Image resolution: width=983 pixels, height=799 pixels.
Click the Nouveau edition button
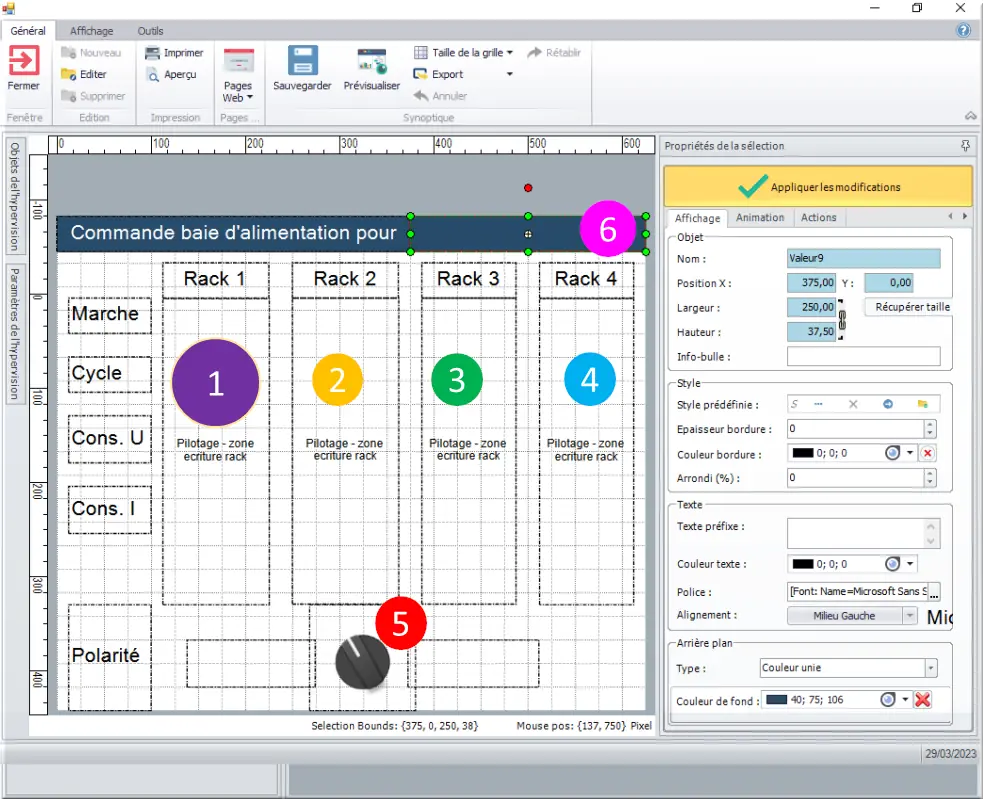92,53
